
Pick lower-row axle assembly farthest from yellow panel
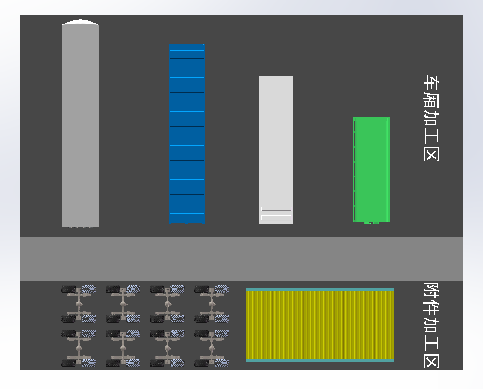[79, 349]
